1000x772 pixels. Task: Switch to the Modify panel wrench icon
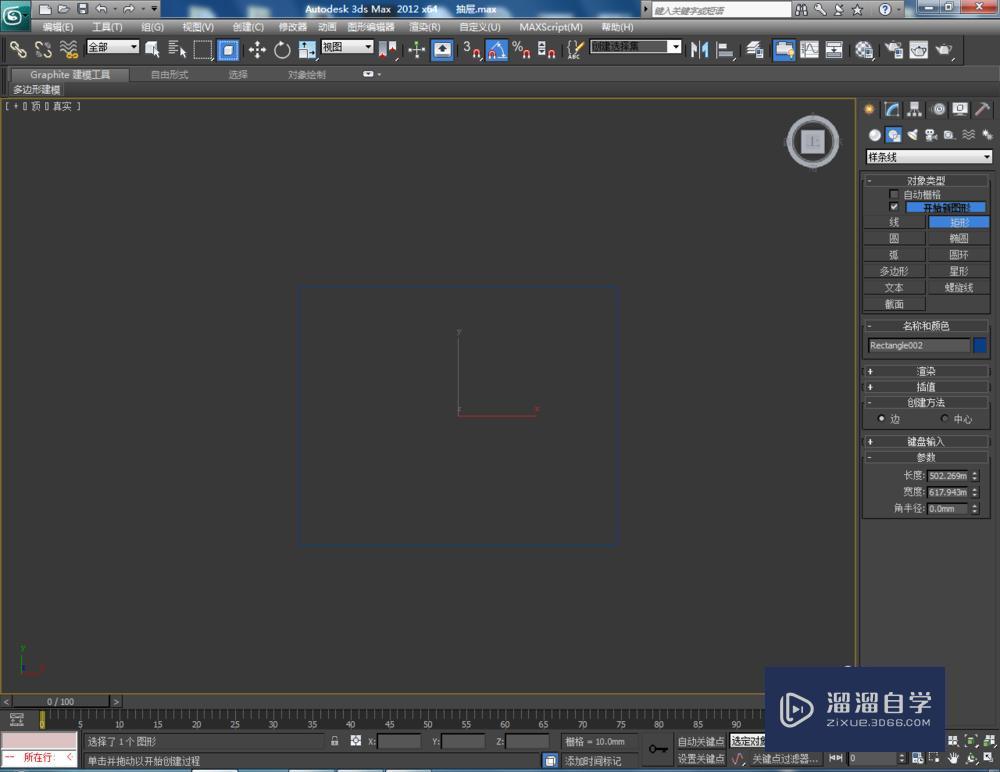(891, 108)
